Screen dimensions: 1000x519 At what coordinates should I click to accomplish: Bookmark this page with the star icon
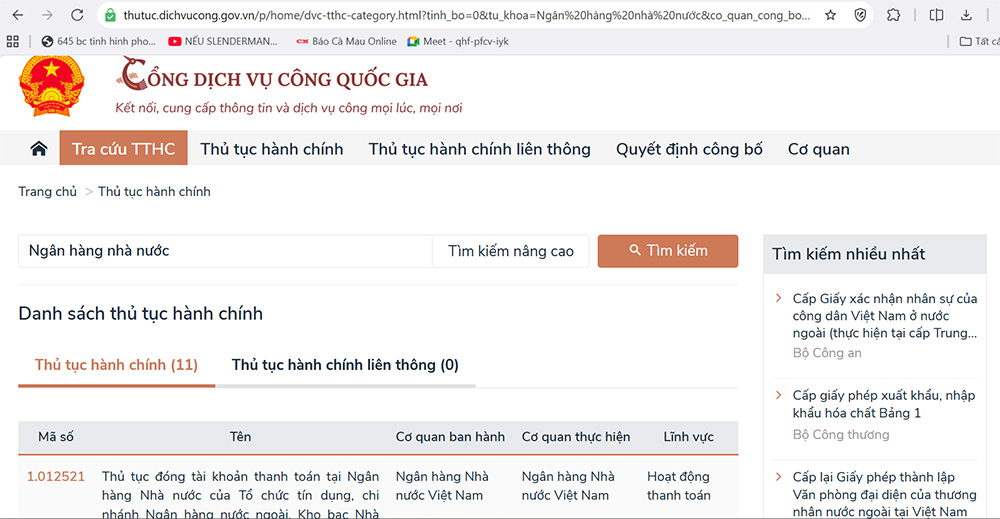point(830,15)
